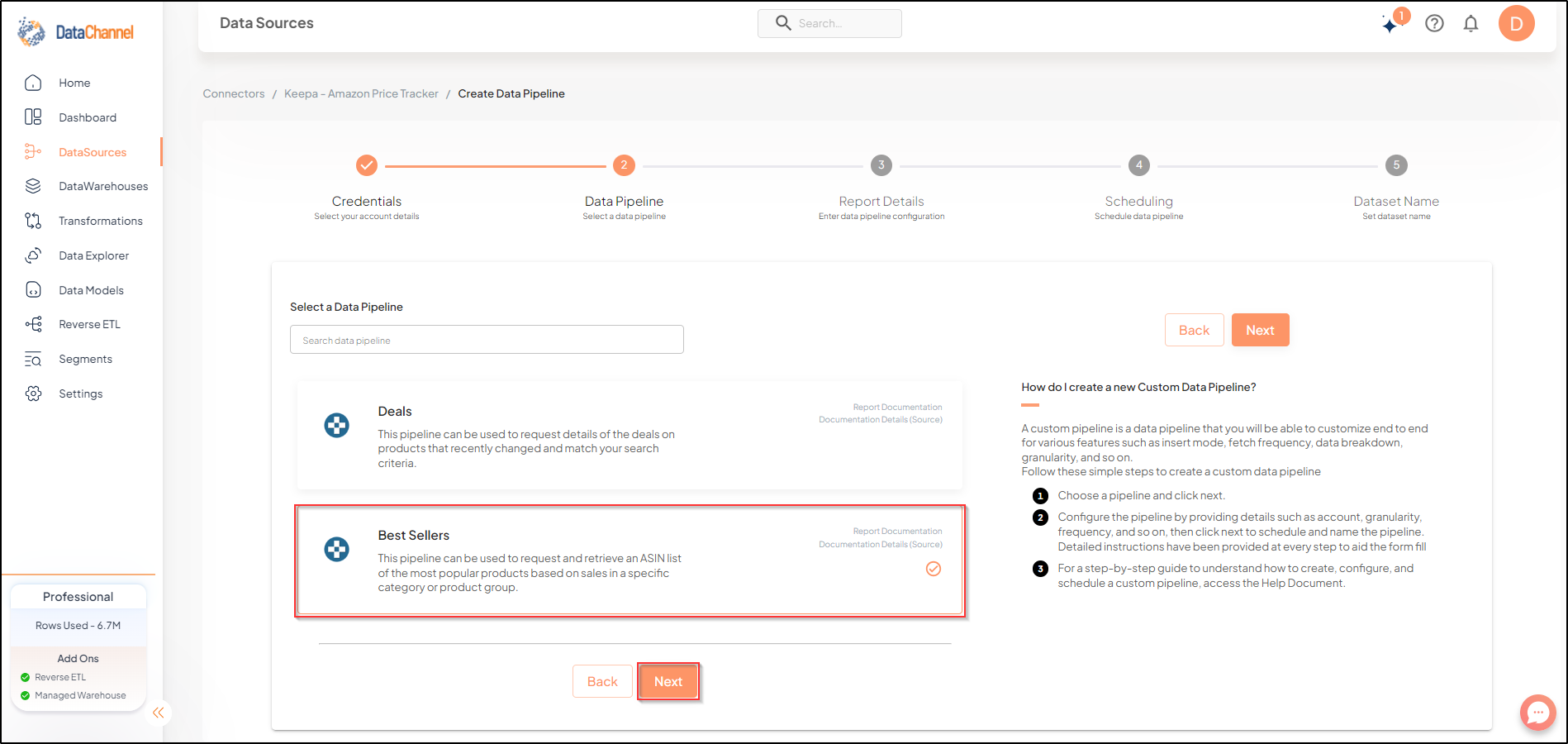
Task: Click the Data Explorer sidebar icon
Action: (x=33, y=255)
